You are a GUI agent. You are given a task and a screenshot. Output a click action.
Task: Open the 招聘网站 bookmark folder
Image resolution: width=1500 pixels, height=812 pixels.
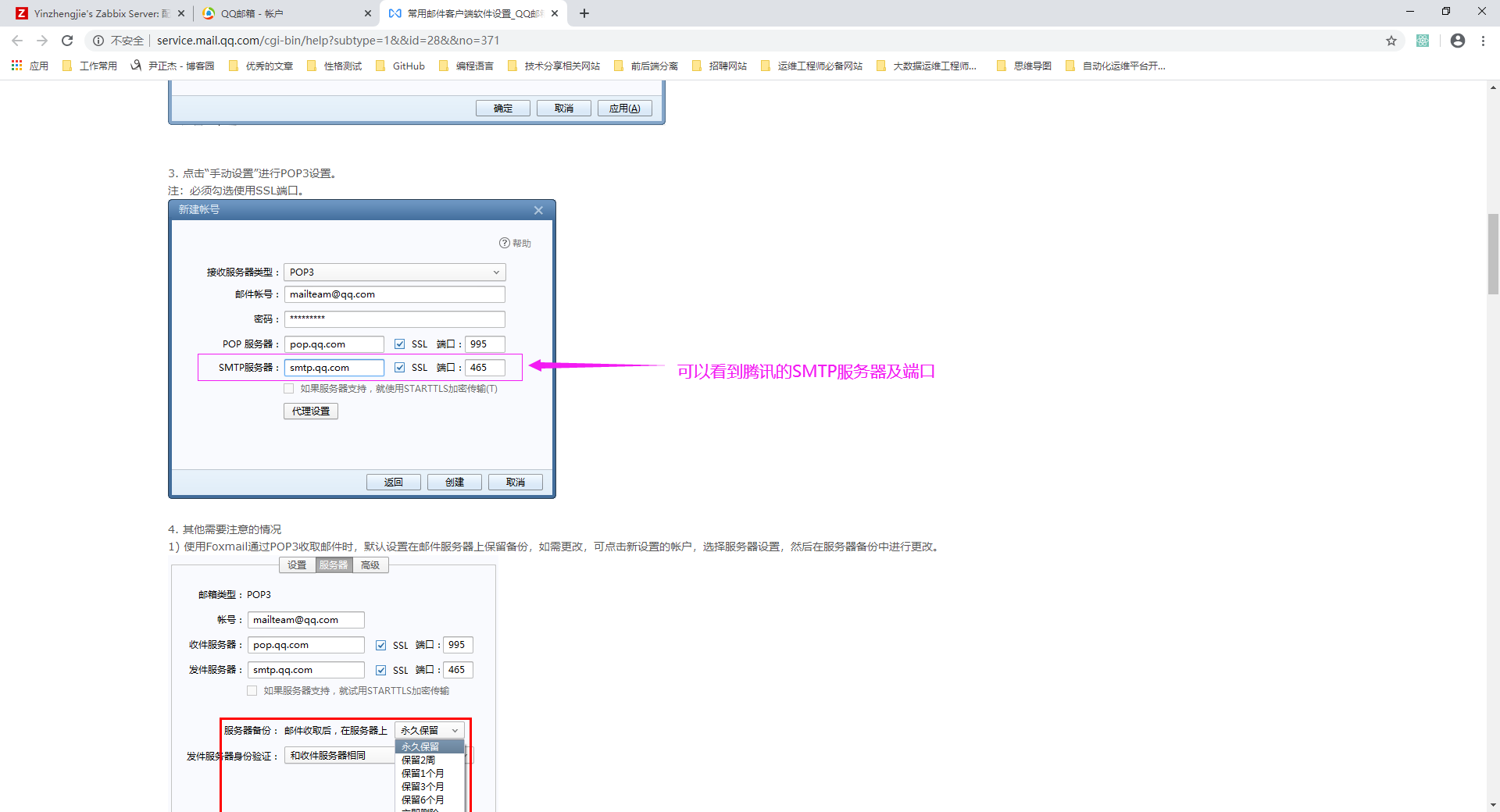click(720, 66)
